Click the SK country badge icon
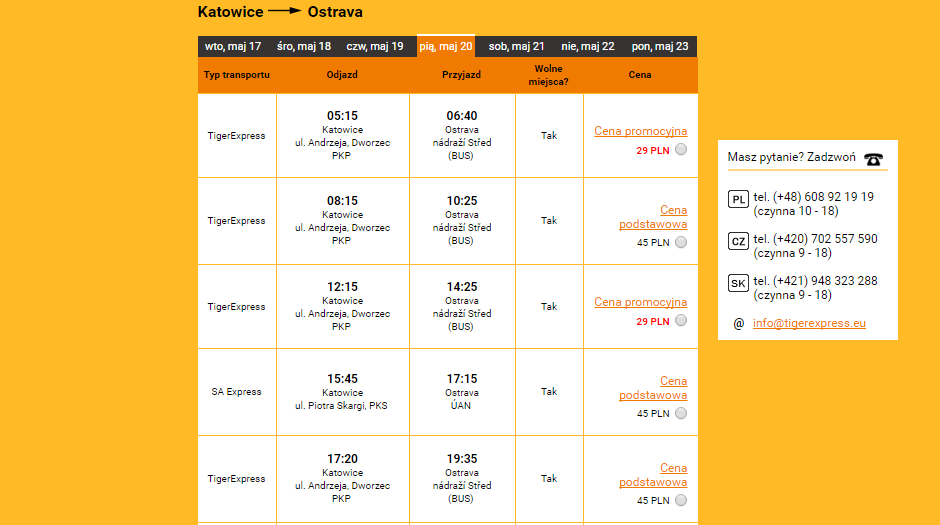The image size is (940, 525). point(738,283)
